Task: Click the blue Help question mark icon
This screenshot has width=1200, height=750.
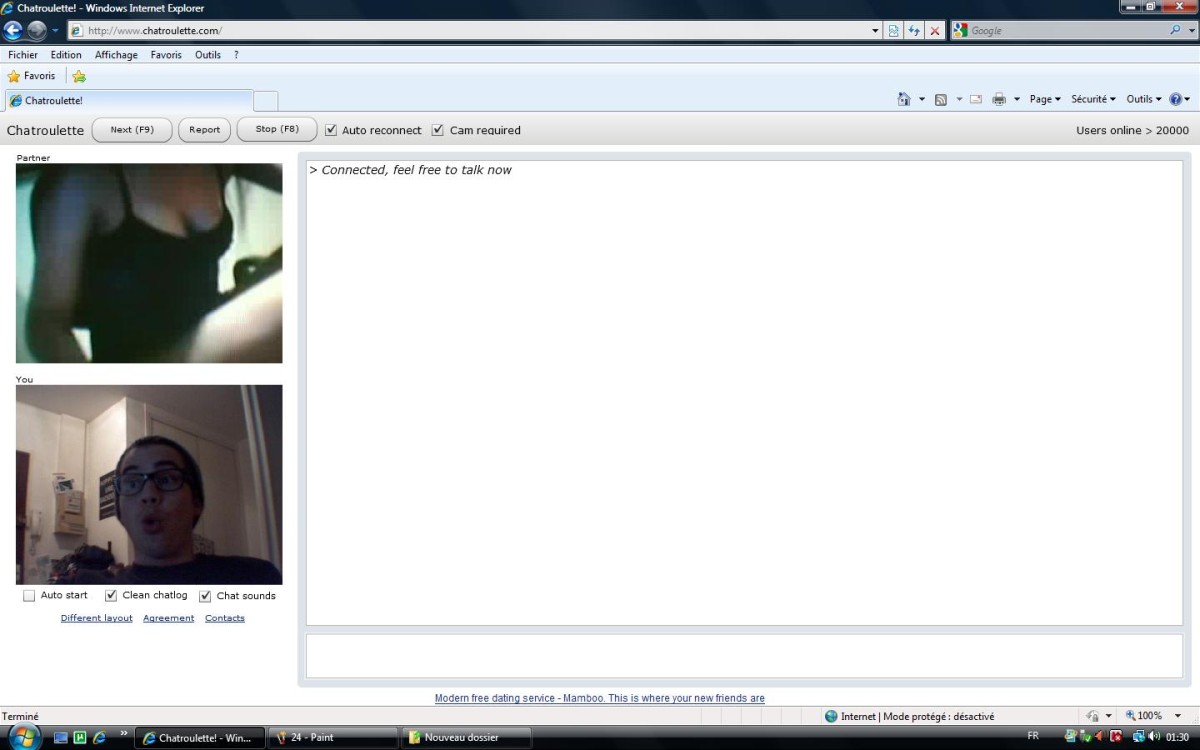Action: pyautogui.click(x=1175, y=99)
